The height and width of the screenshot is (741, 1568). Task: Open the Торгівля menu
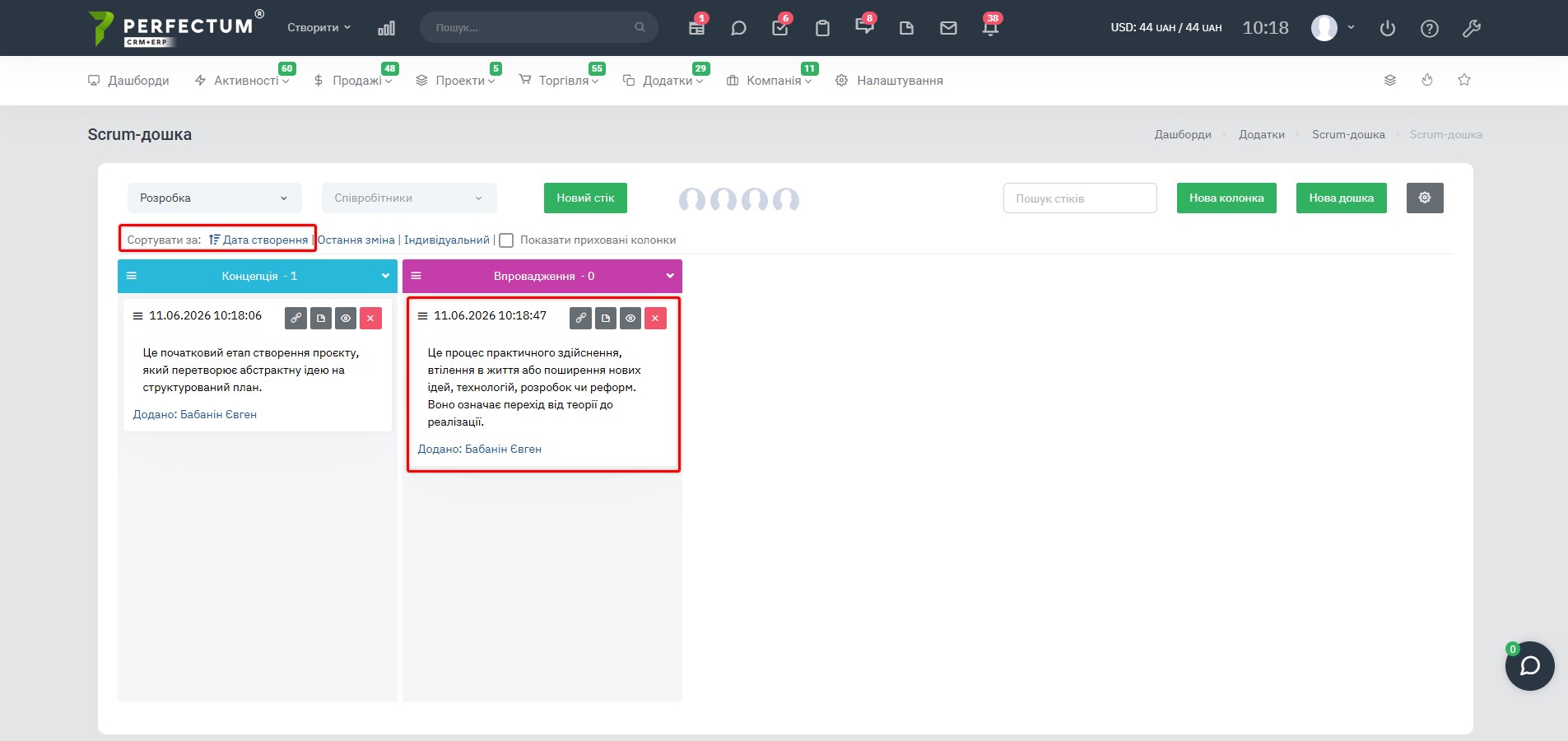click(x=559, y=80)
